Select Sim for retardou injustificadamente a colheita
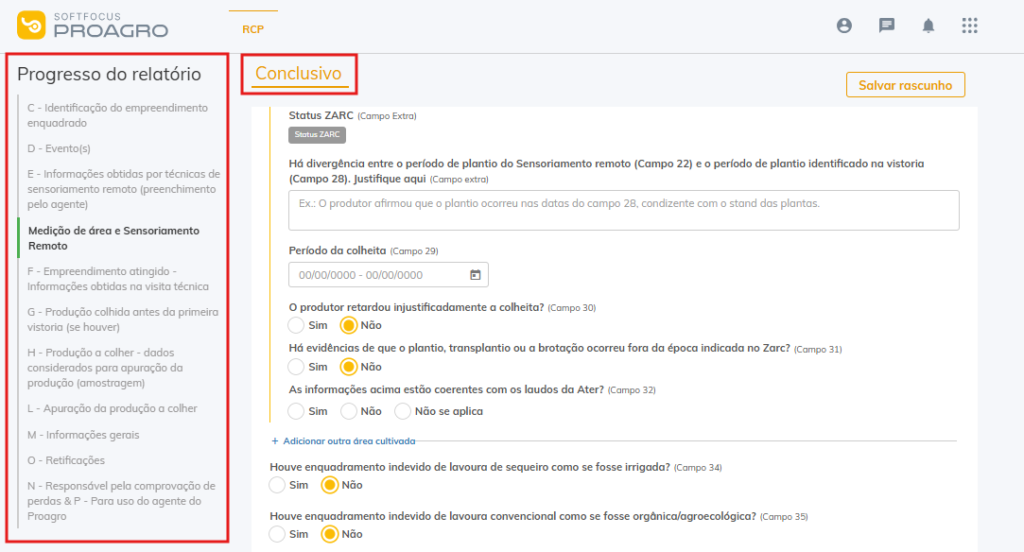 pyautogui.click(x=296, y=325)
